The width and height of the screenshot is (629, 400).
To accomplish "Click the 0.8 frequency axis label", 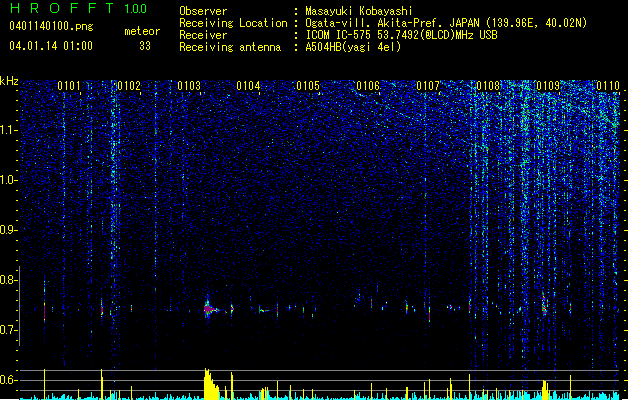I will [9, 280].
